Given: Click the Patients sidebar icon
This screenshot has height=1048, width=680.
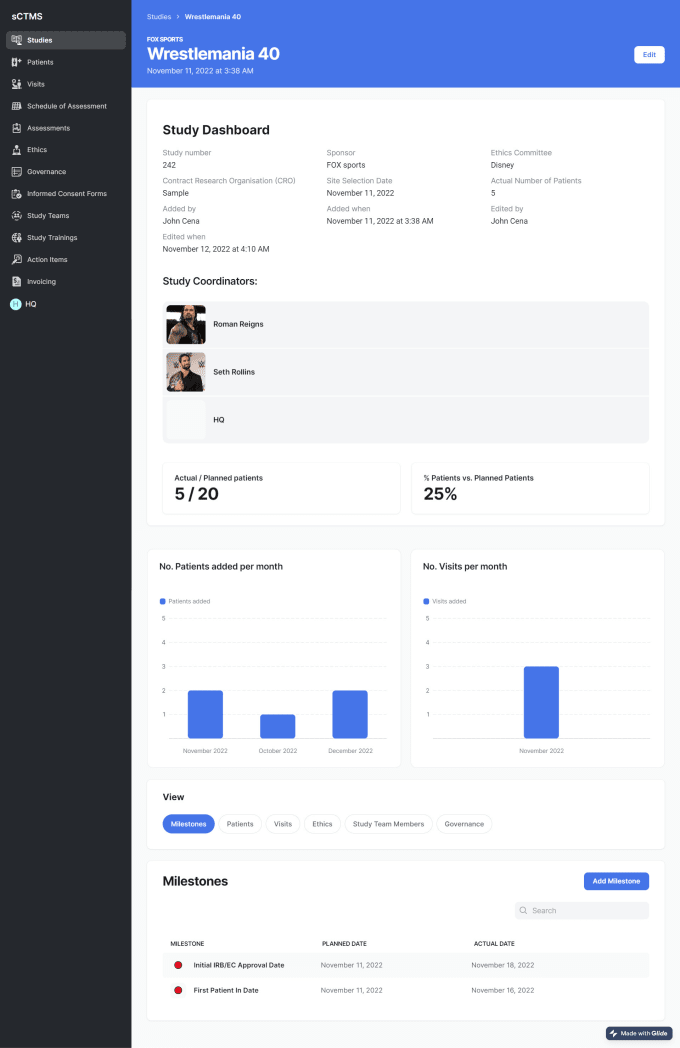Looking at the screenshot, I should click(17, 62).
